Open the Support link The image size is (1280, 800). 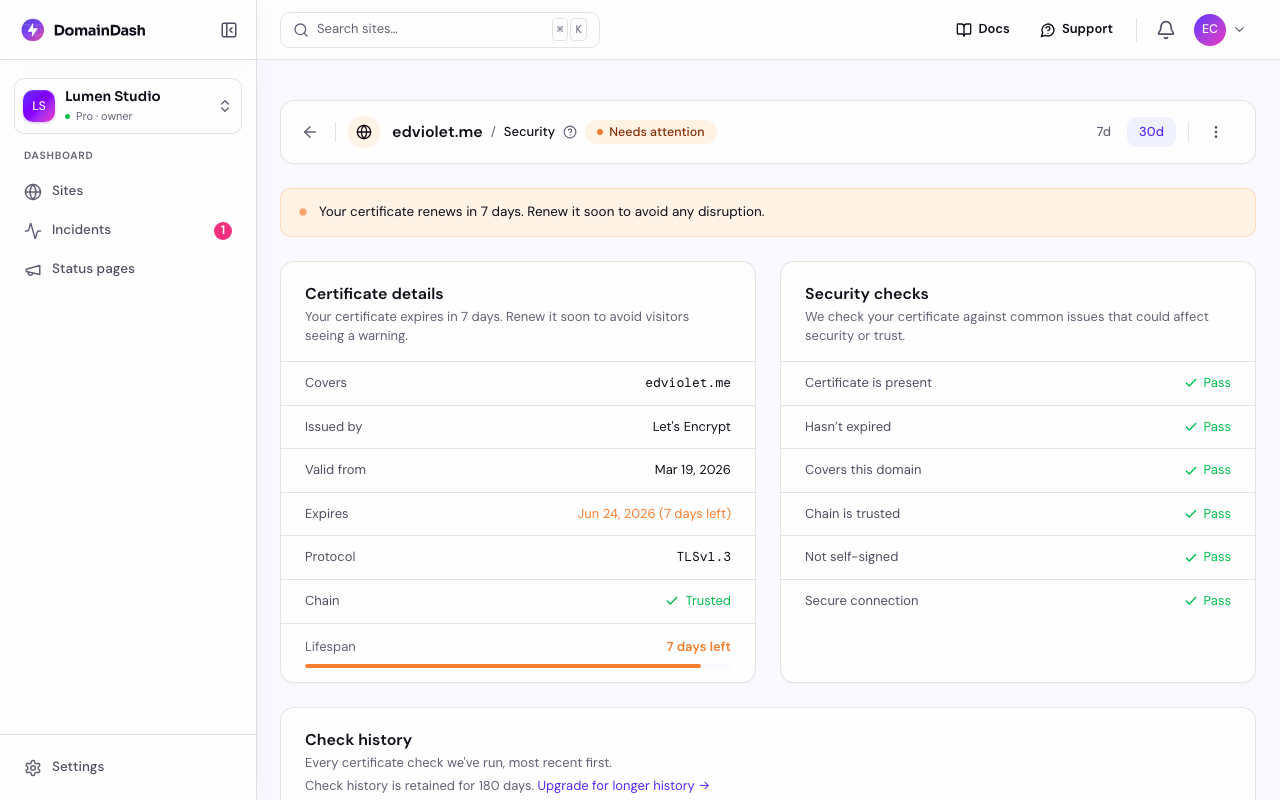(1076, 30)
